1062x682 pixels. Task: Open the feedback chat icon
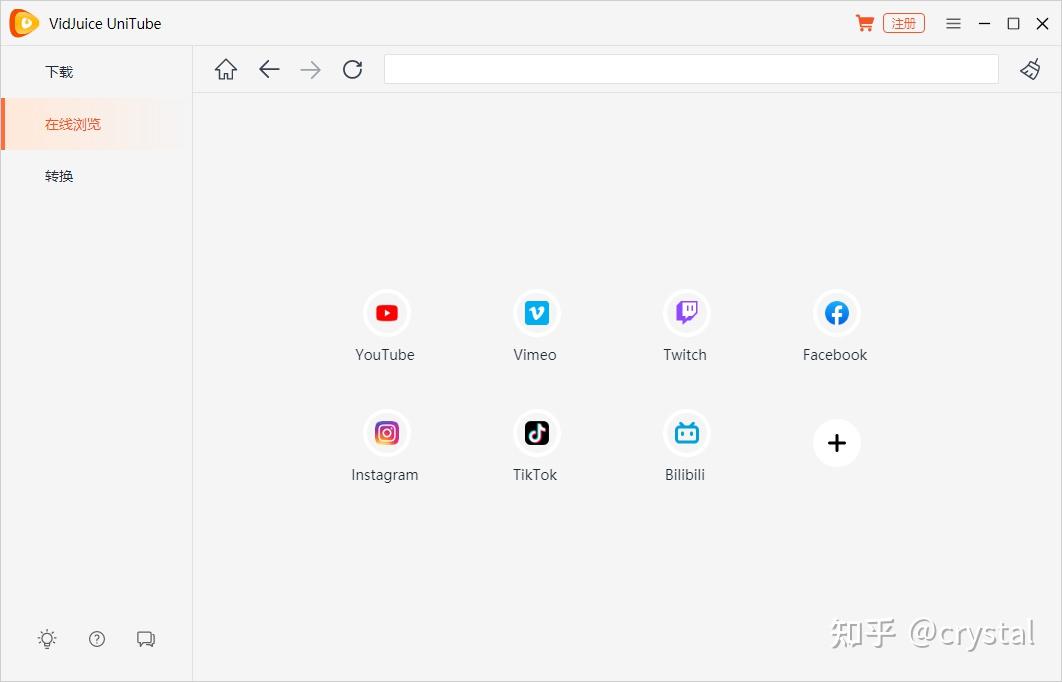(146, 638)
